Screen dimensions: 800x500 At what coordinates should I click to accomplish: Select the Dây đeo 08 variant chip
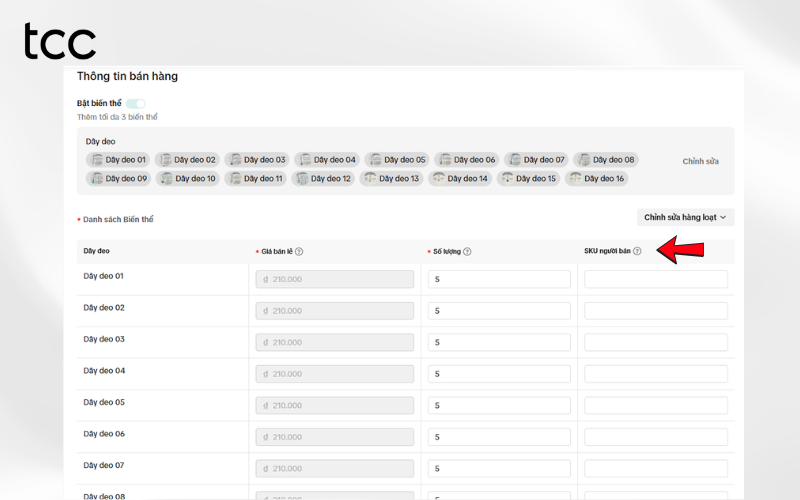[x=606, y=160]
